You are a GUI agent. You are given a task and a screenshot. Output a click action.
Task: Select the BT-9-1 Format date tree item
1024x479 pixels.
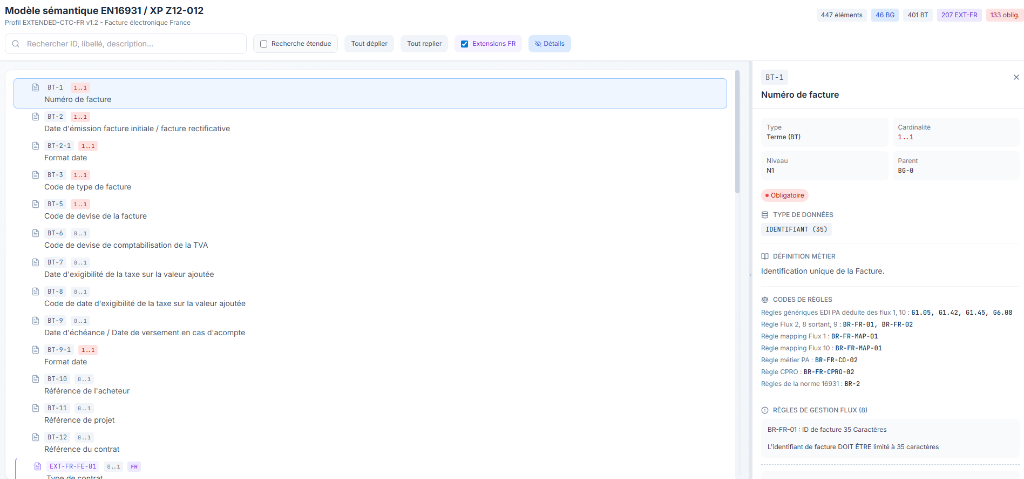pyautogui.click(x=70, y=355)
